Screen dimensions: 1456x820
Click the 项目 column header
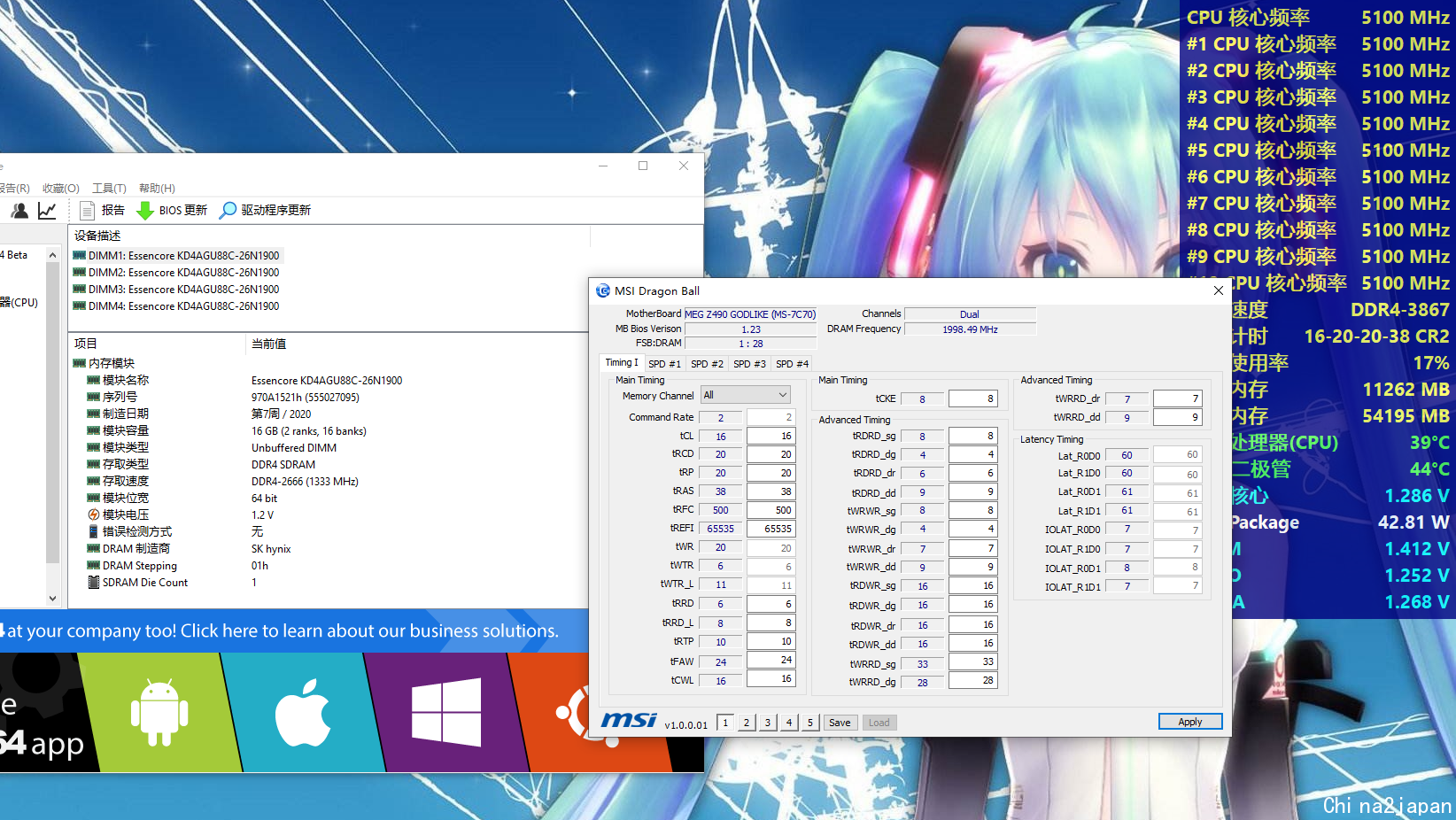158,344
